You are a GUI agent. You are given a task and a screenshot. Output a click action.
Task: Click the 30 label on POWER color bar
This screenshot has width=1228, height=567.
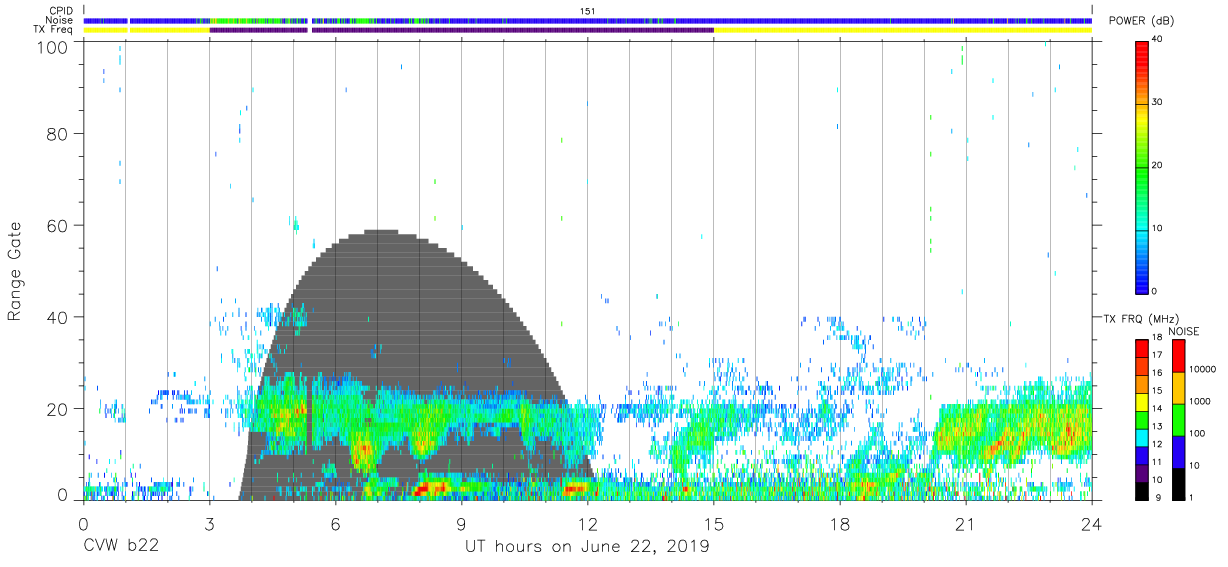pyautogui.click(x=1158, y=102)
